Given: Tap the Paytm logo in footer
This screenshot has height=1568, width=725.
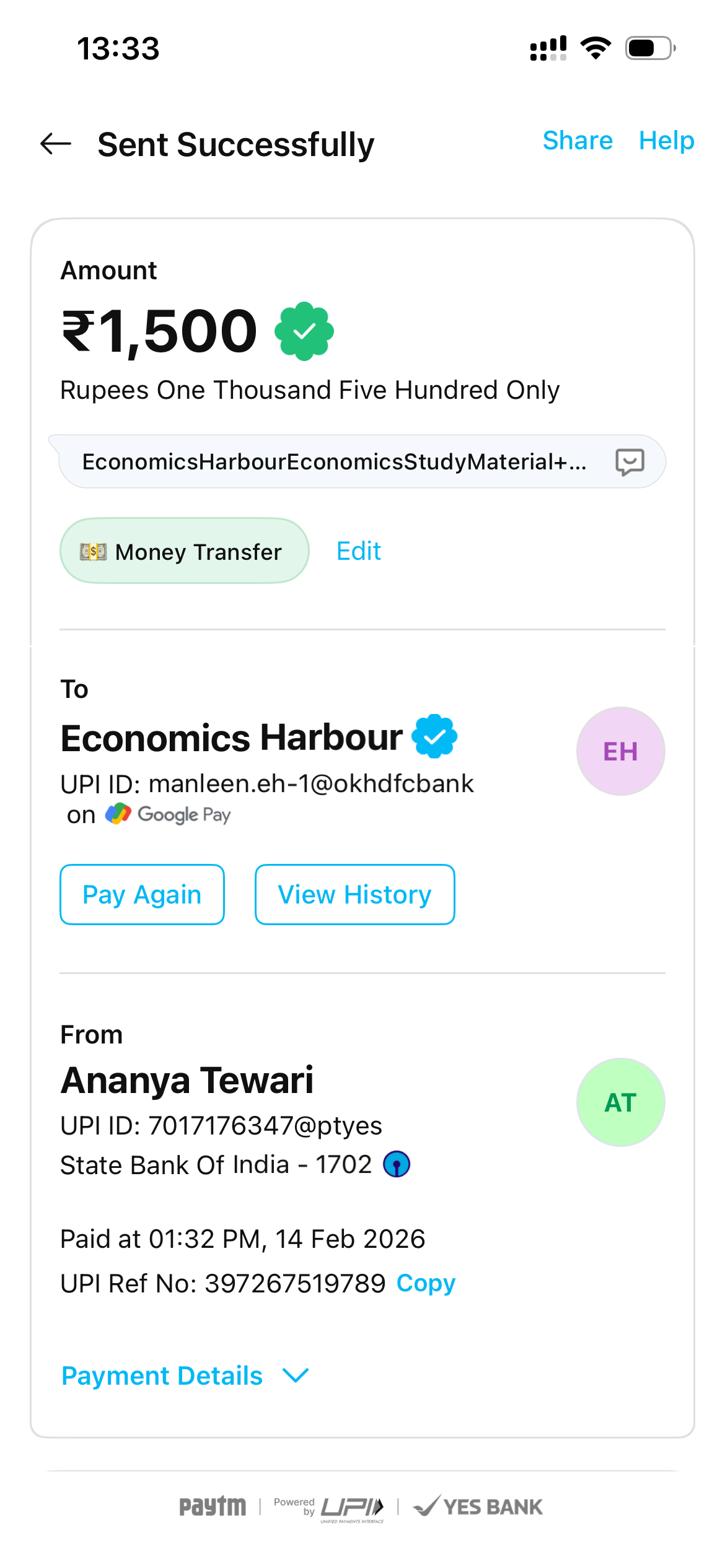Looking at the screenshot, I should [213, 1506].
